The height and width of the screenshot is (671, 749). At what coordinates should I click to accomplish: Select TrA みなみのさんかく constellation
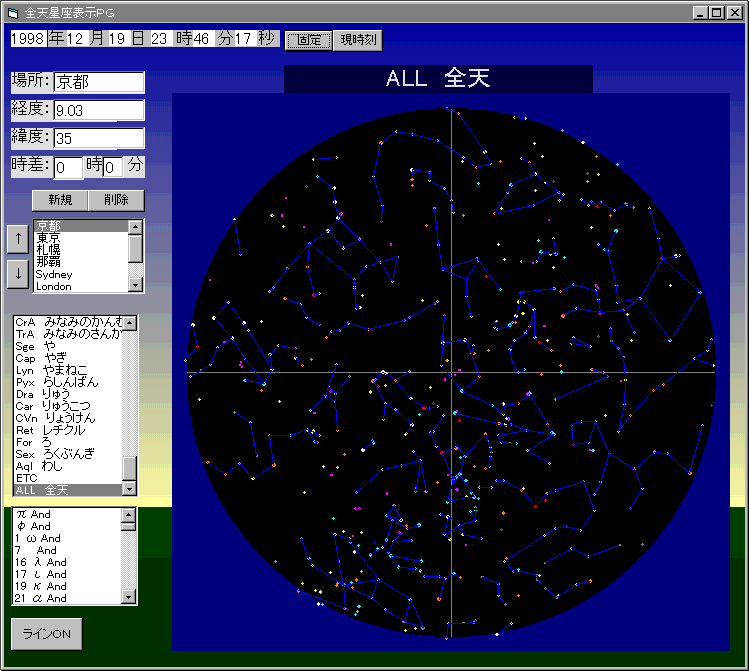point(68,334)
